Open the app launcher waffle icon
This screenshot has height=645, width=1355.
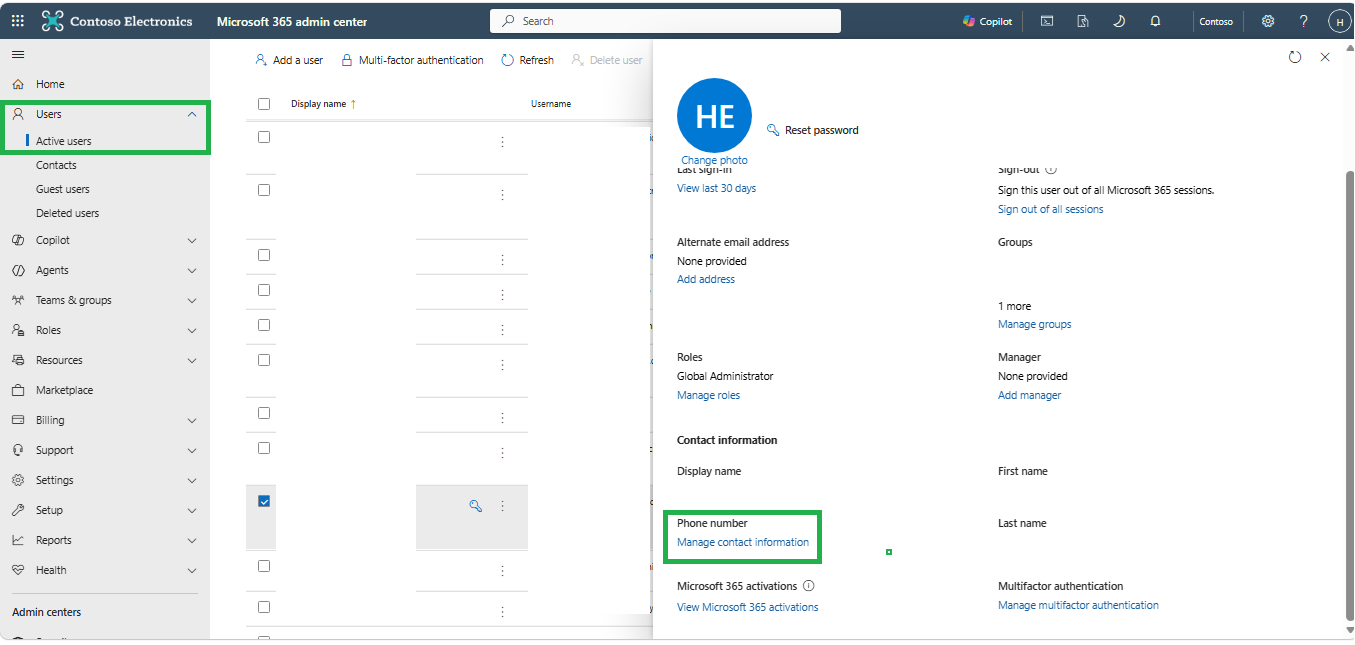[18, 21]
